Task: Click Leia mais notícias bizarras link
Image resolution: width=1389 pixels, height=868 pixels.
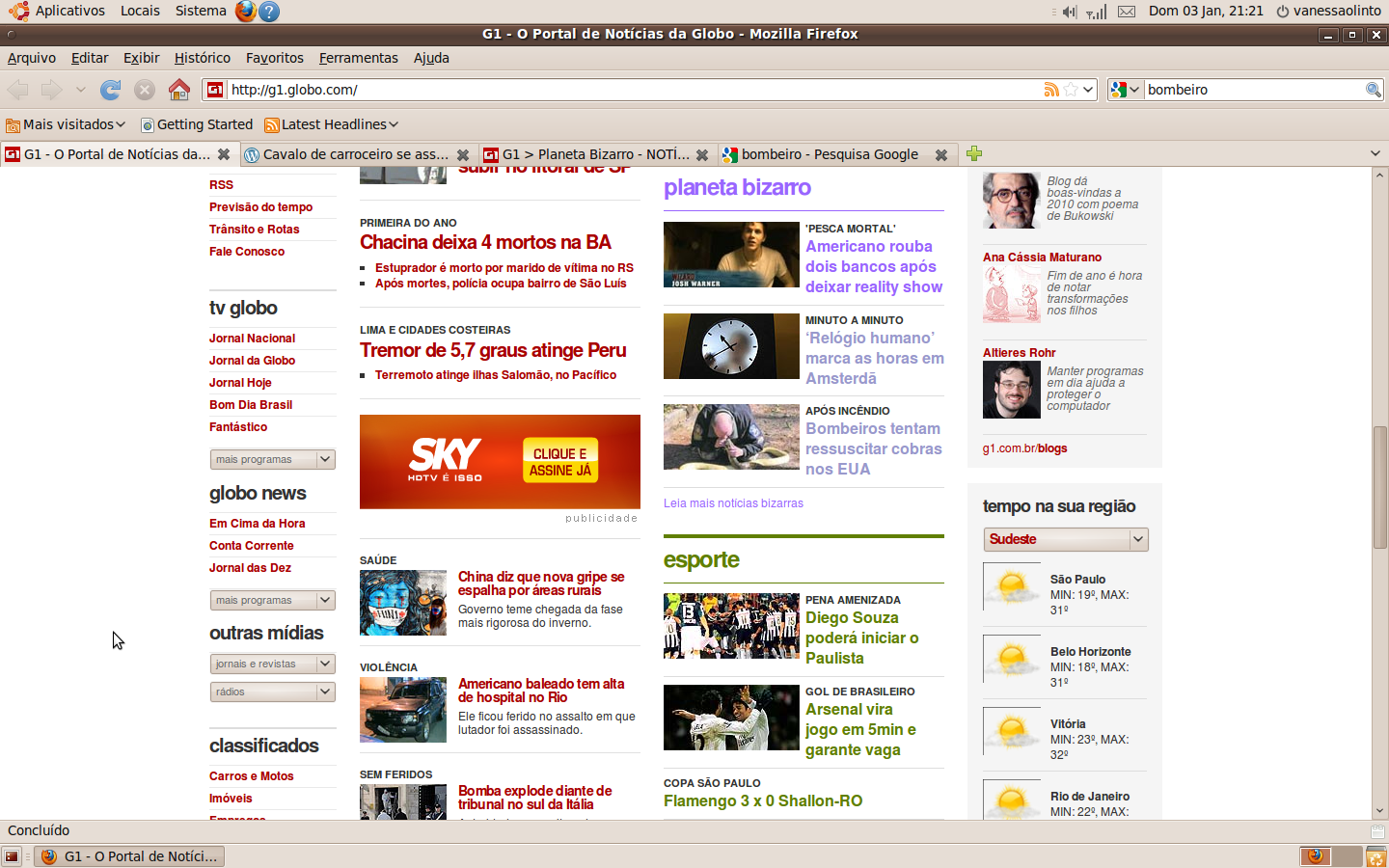Action: tap(733, 503)
